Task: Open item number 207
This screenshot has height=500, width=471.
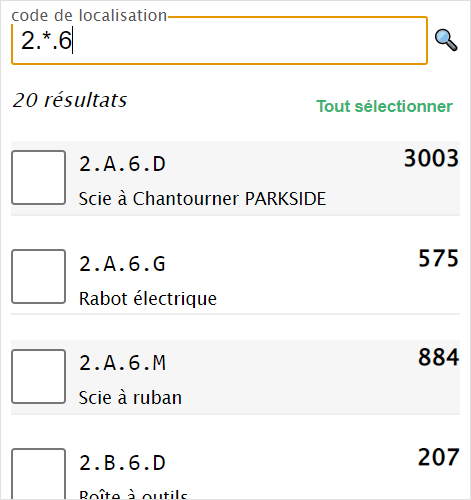Action: (x=438, y=457)
